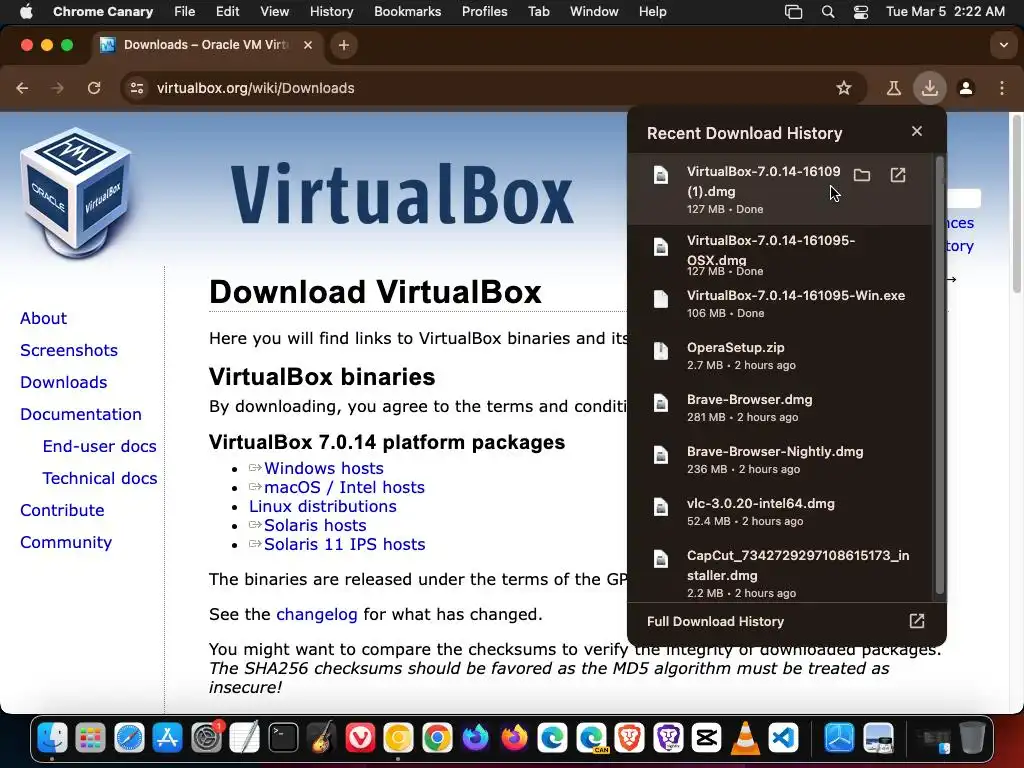The width and height of the screenshot is (1024, 768).
Task: Open Control Center in menu bar
Action: tap(861, 11)
